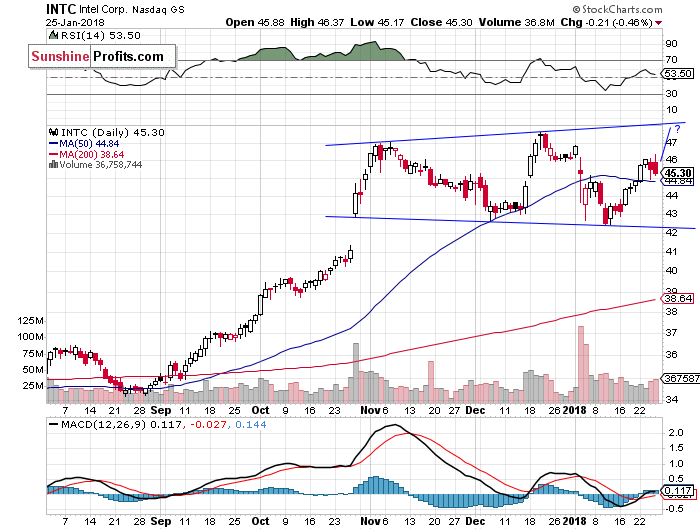
Task: Click the tallest volume bar in early January
Action: [581, 364]
